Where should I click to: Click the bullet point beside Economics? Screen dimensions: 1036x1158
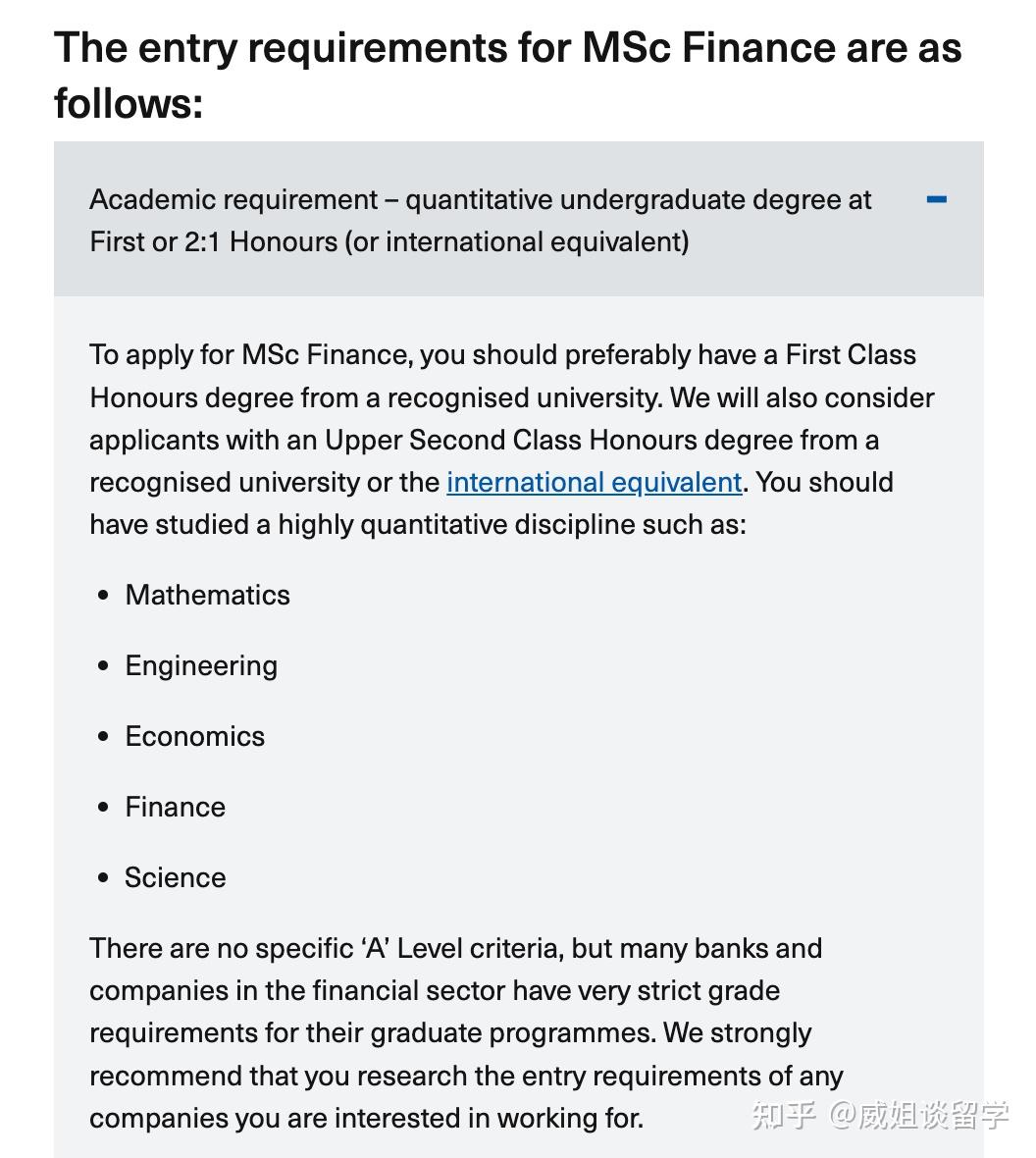102,736
